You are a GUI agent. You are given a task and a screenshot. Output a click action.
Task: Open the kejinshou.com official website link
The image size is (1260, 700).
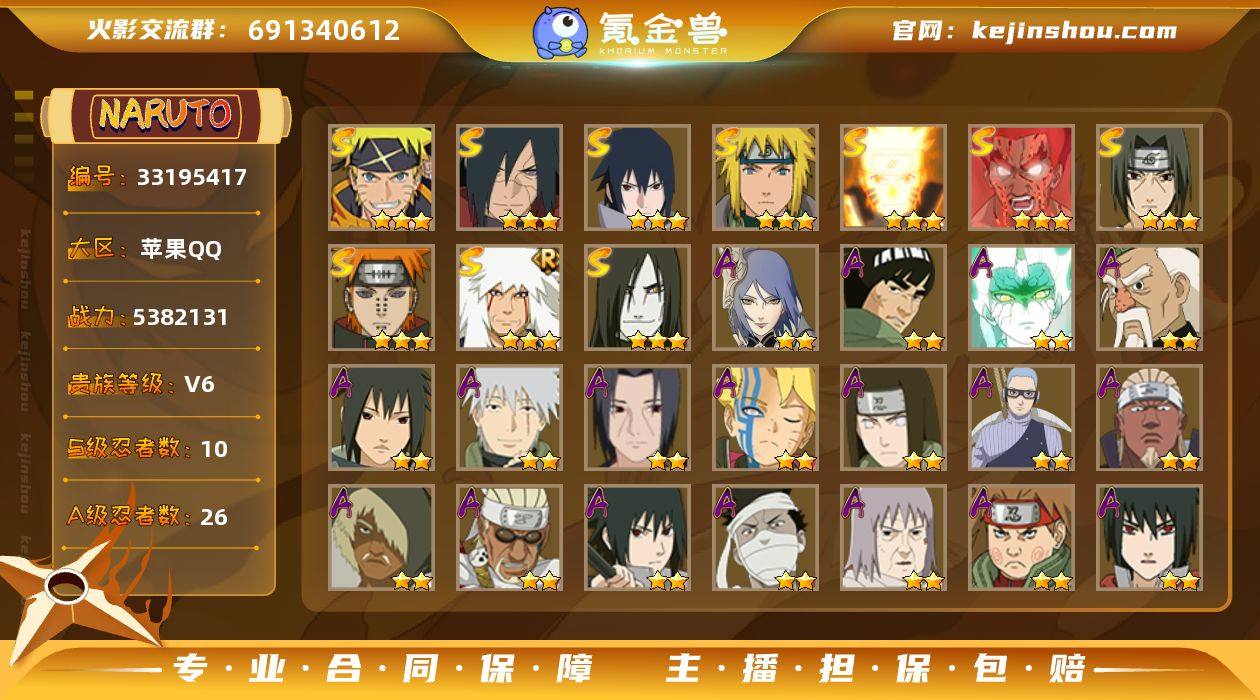click(1073, 30)
